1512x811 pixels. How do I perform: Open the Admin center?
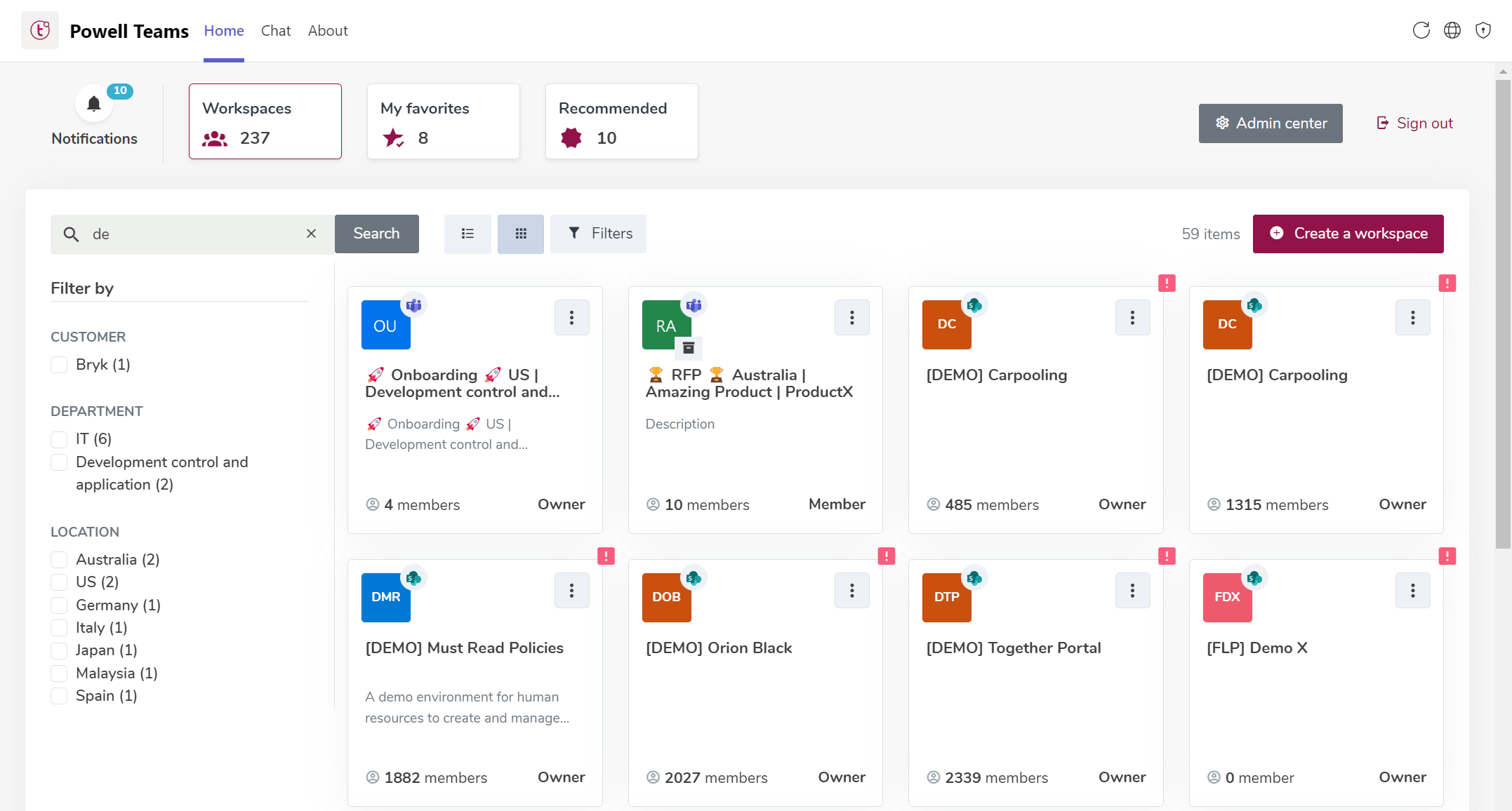pyautogui.click(x=1271, y=123)
